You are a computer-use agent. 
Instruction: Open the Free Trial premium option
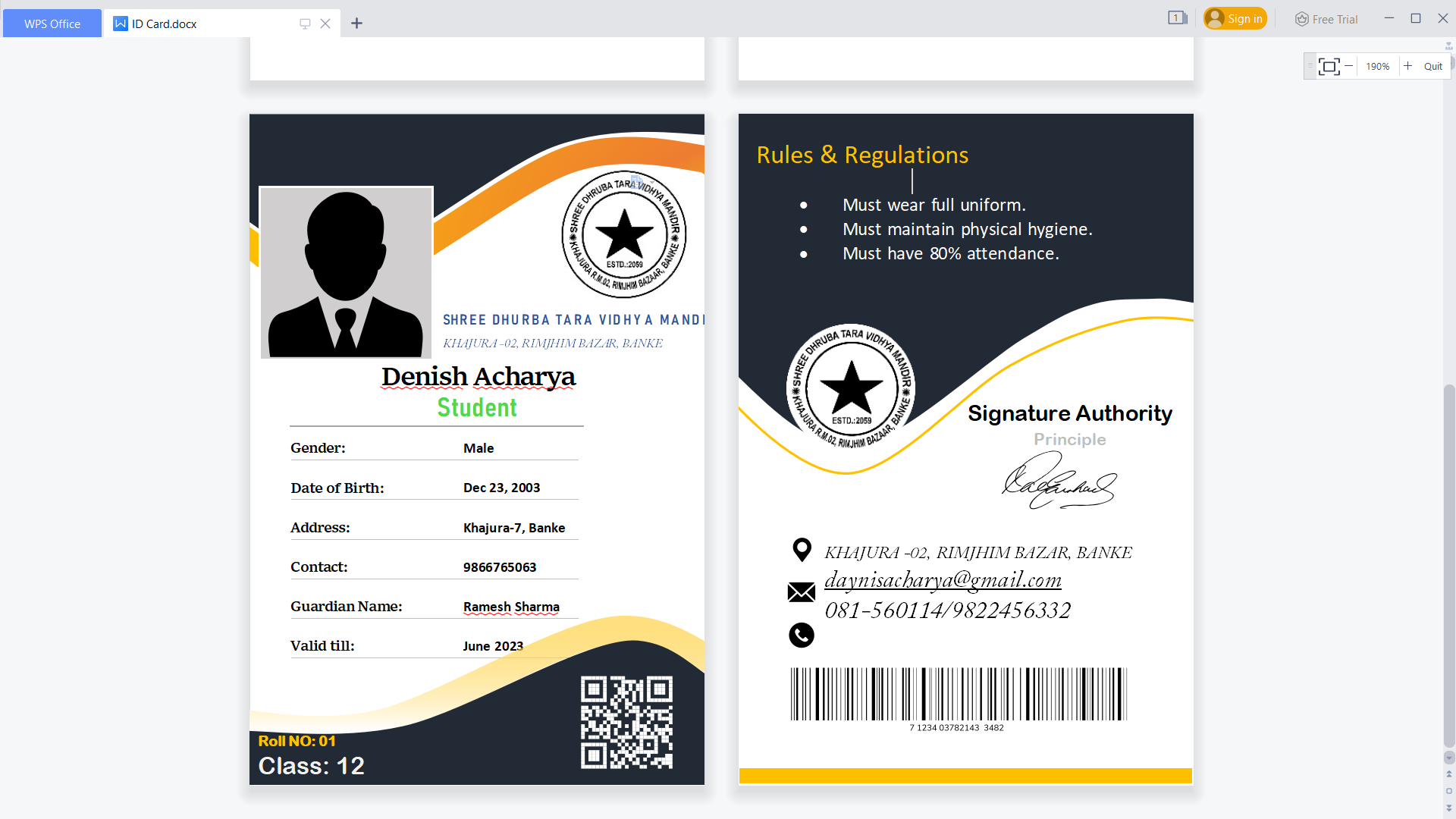pos(1326,19)
